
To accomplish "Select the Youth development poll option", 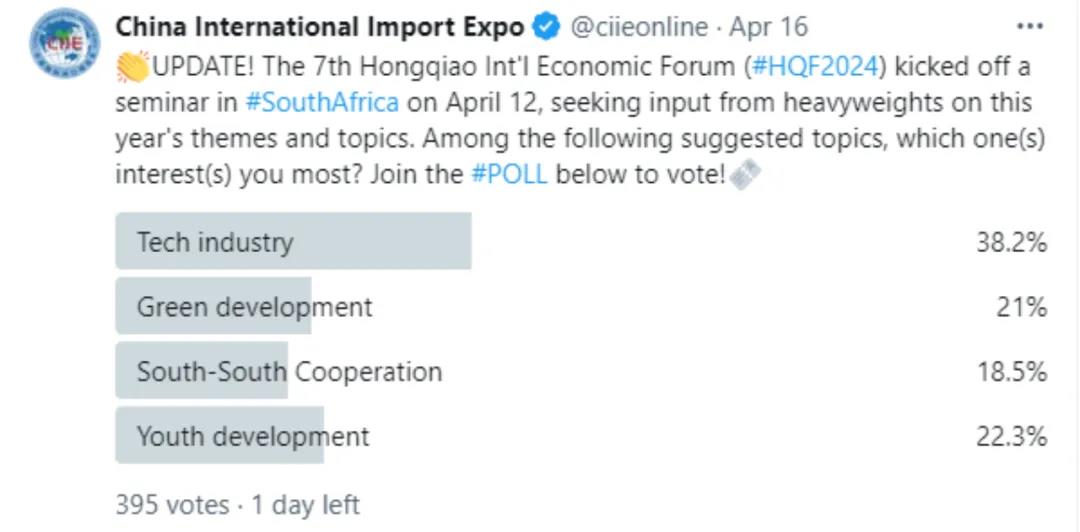I will [x=581, y=436].
